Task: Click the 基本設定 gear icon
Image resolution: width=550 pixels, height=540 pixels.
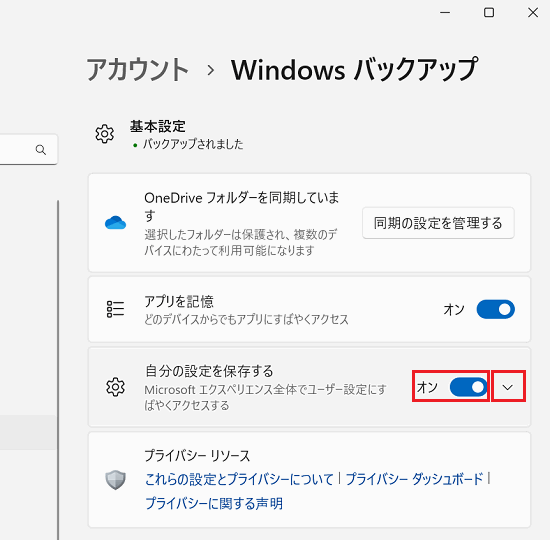Action: (105, 134)
